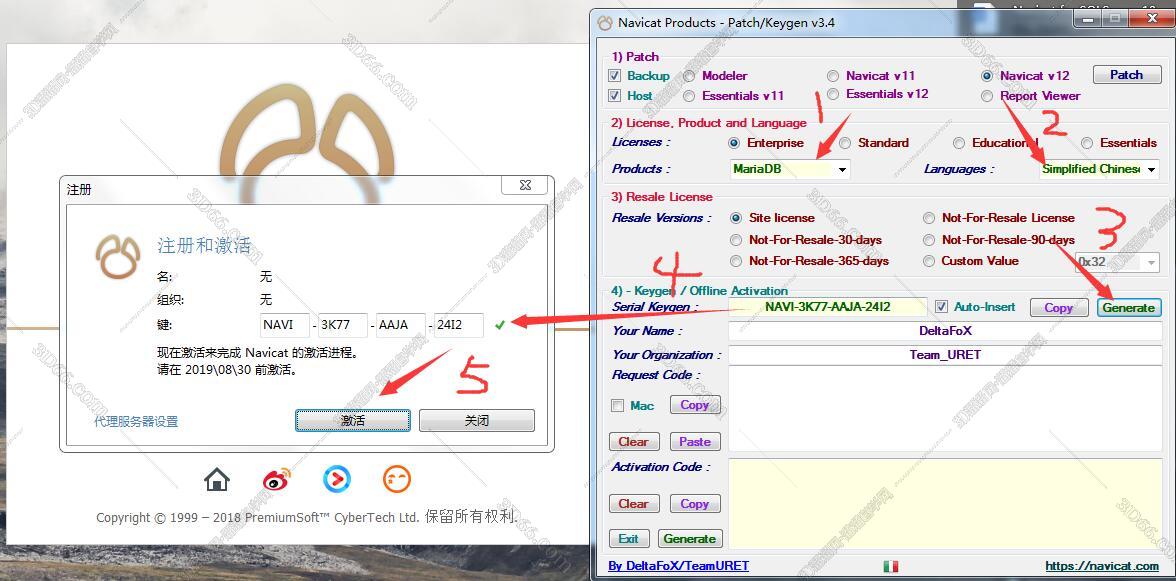Click the Your Organization field Team_URET
This screenshot has width=1176, height=581.
pos(945,355)
